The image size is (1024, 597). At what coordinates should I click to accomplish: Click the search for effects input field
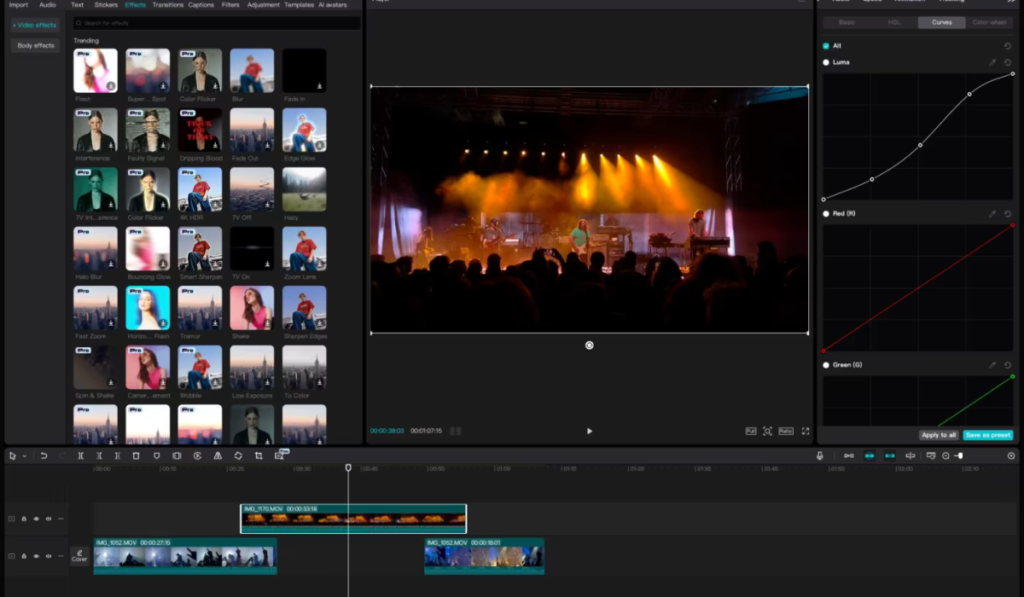216,23
